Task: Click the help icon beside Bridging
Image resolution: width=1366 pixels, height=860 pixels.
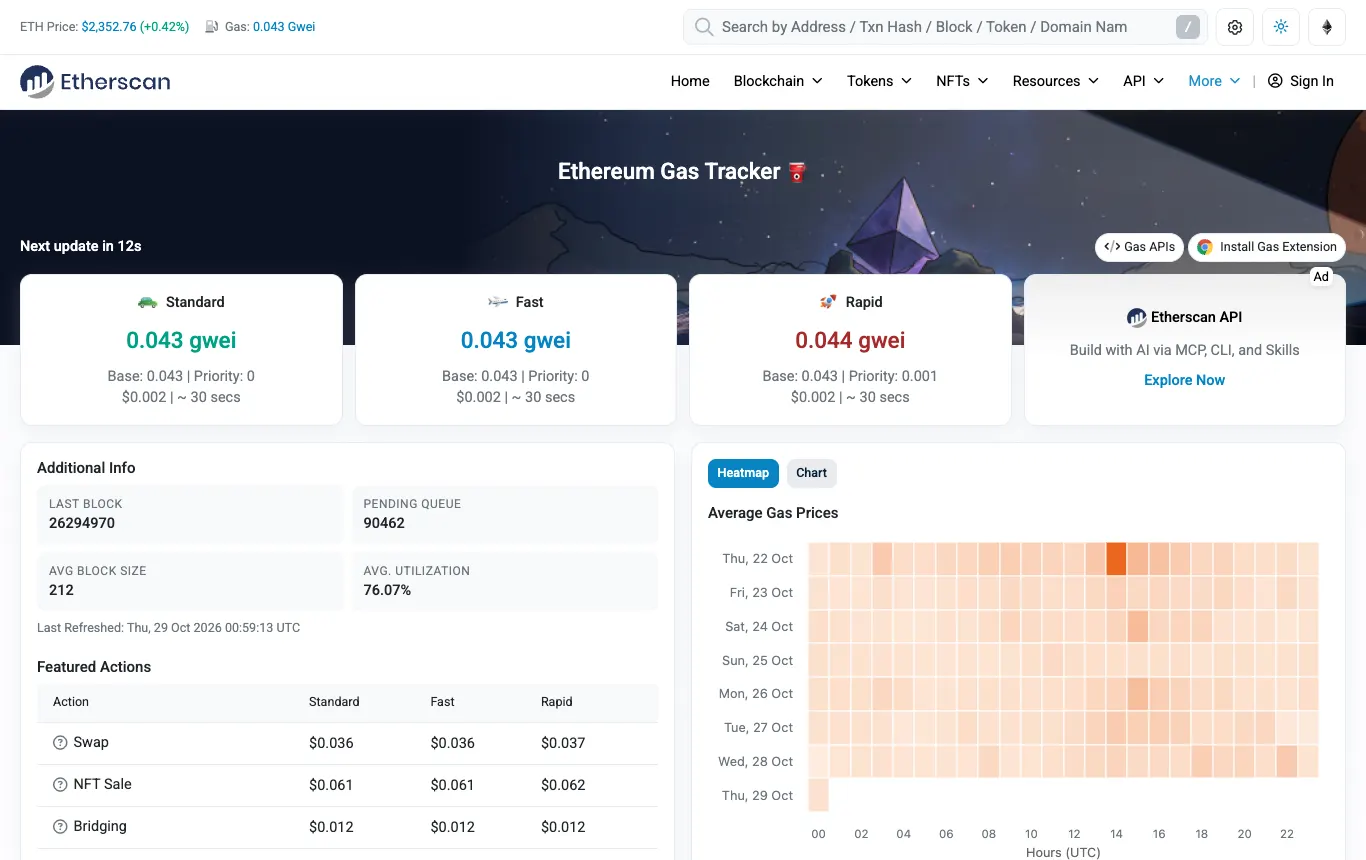Action: pyautogui.click(x=60, y=827)
